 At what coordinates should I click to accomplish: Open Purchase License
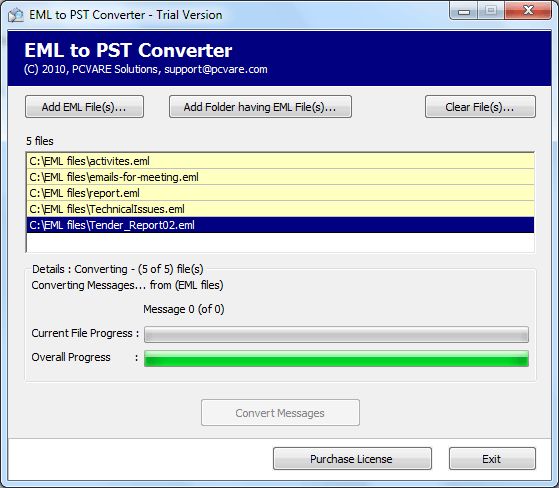[x=352, y=459]
